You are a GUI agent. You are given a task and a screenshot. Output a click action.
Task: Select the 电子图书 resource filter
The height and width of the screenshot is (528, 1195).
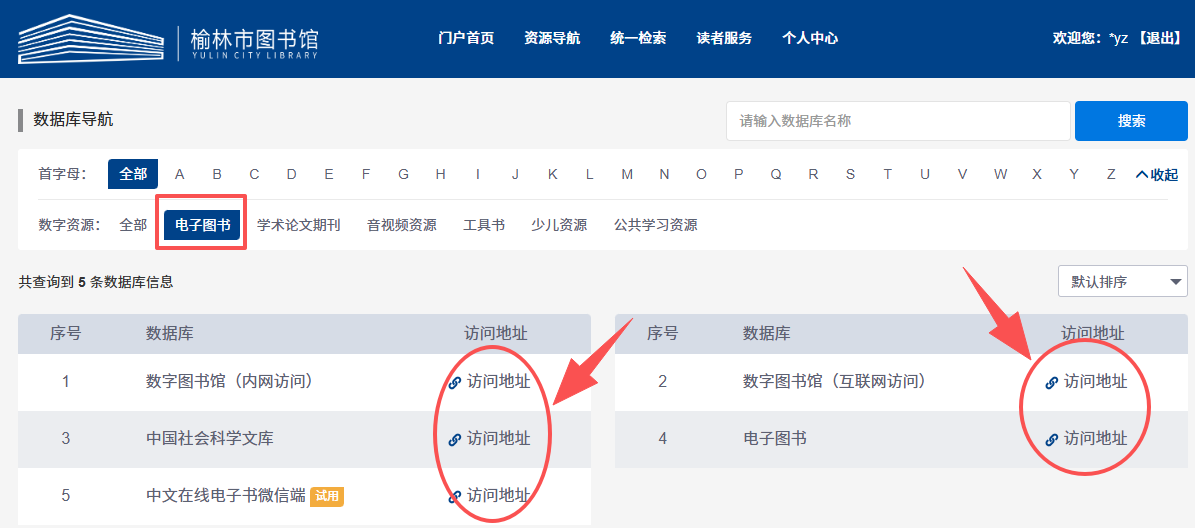coord(202,225)
